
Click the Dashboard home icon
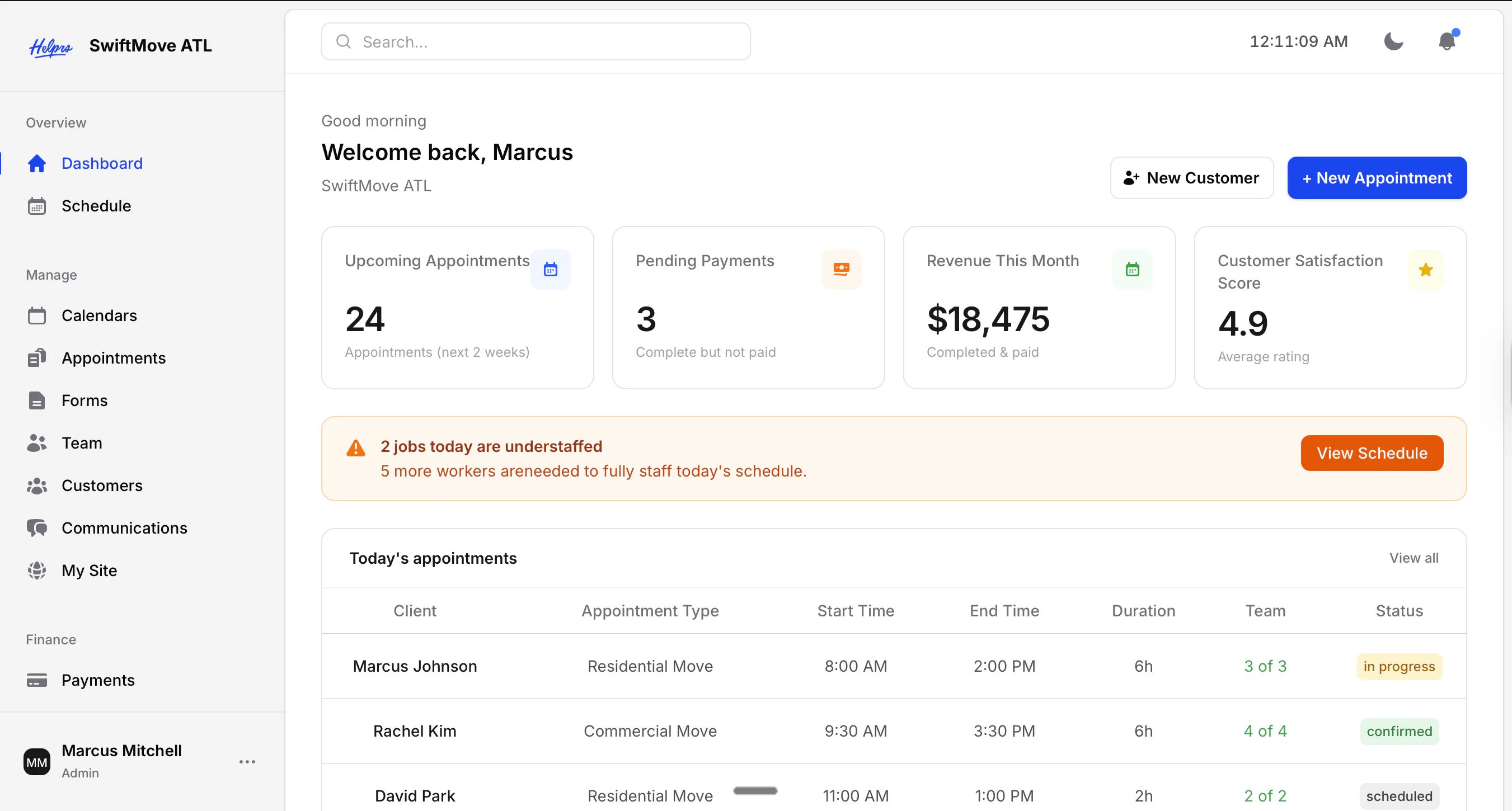(37, 164)
